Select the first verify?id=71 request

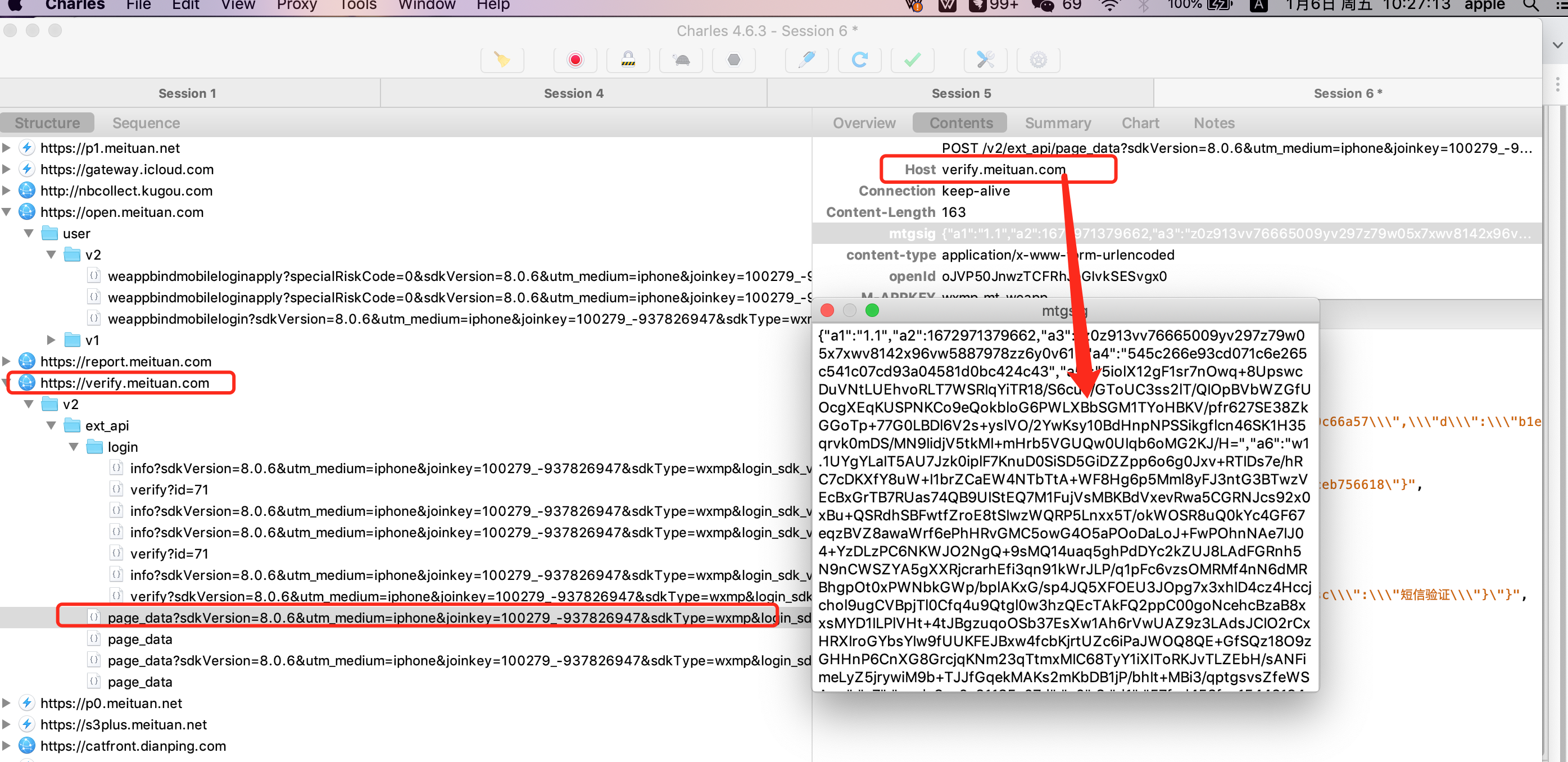tap(169, 490)
